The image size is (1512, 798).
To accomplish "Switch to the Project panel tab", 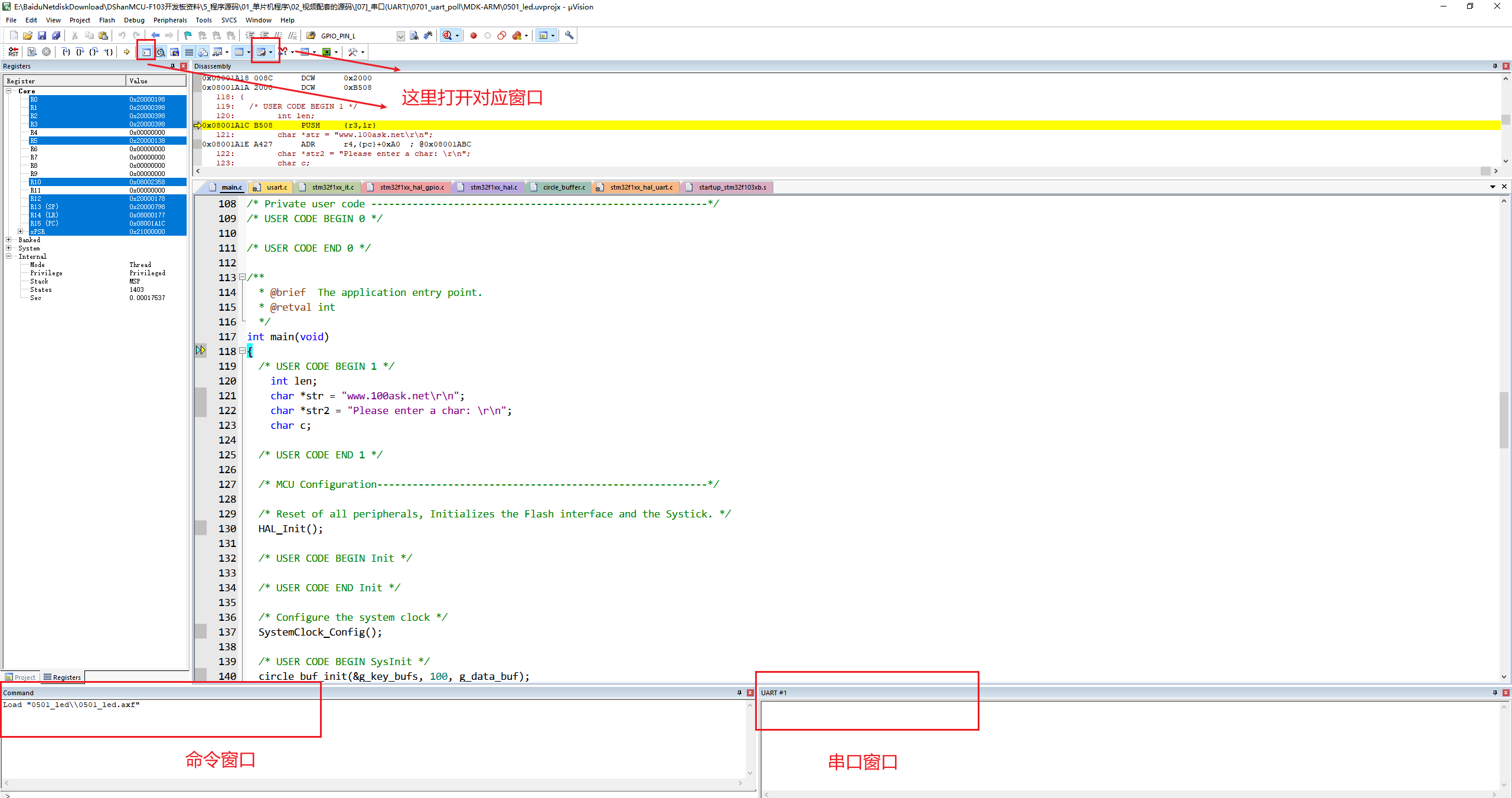I will click(x=20, y=678).
